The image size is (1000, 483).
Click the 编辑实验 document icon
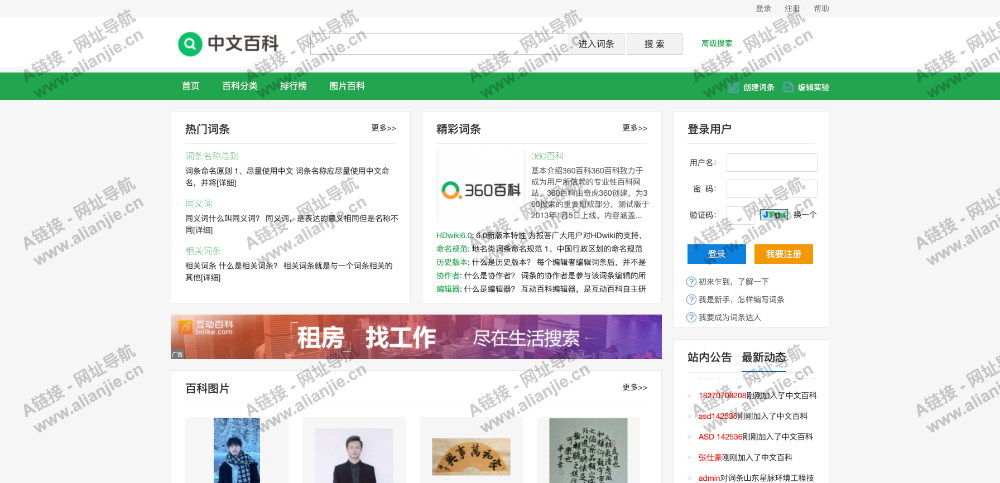coord(788,87)
